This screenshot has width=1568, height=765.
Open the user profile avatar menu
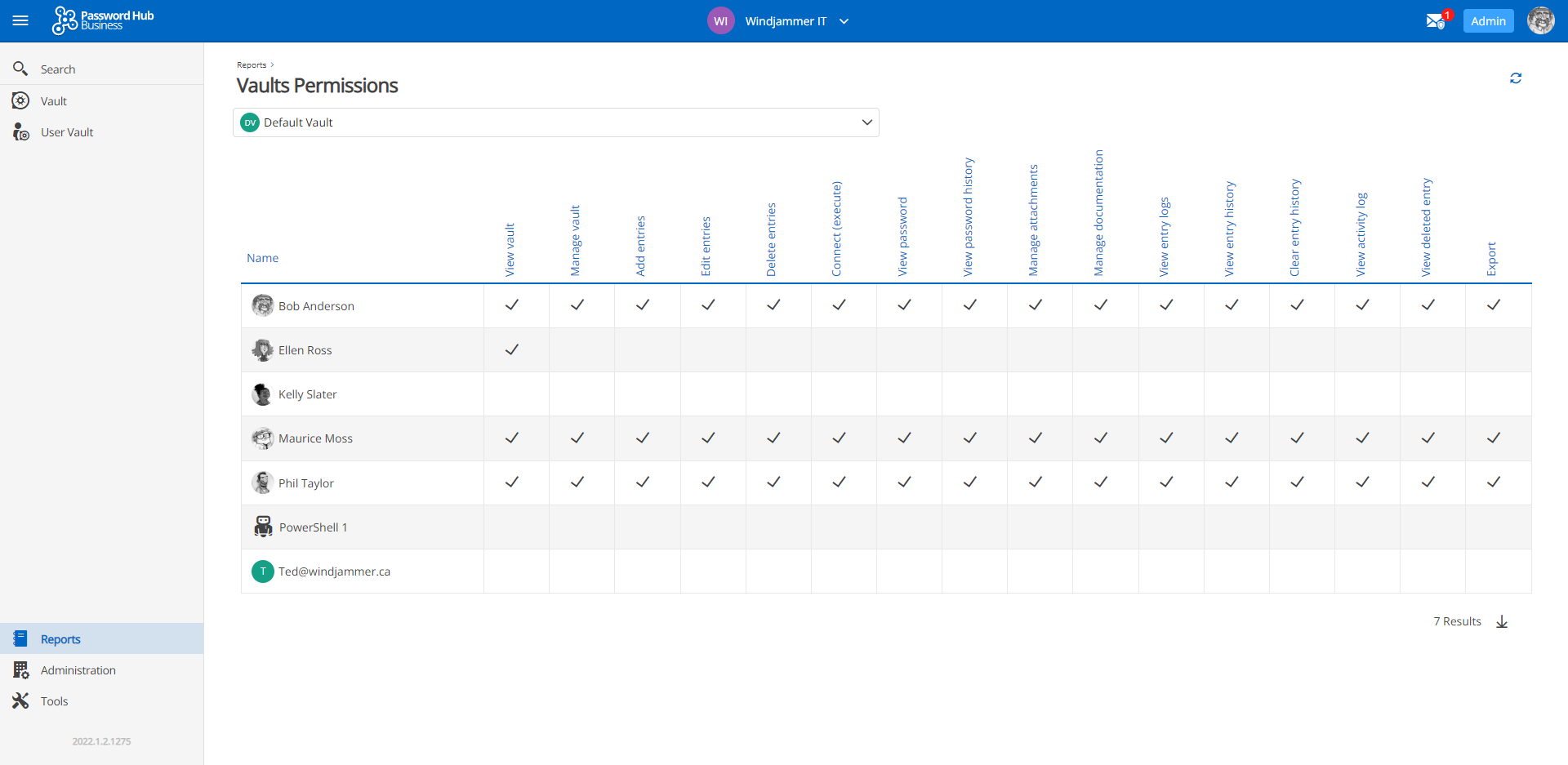[1540, 21]
